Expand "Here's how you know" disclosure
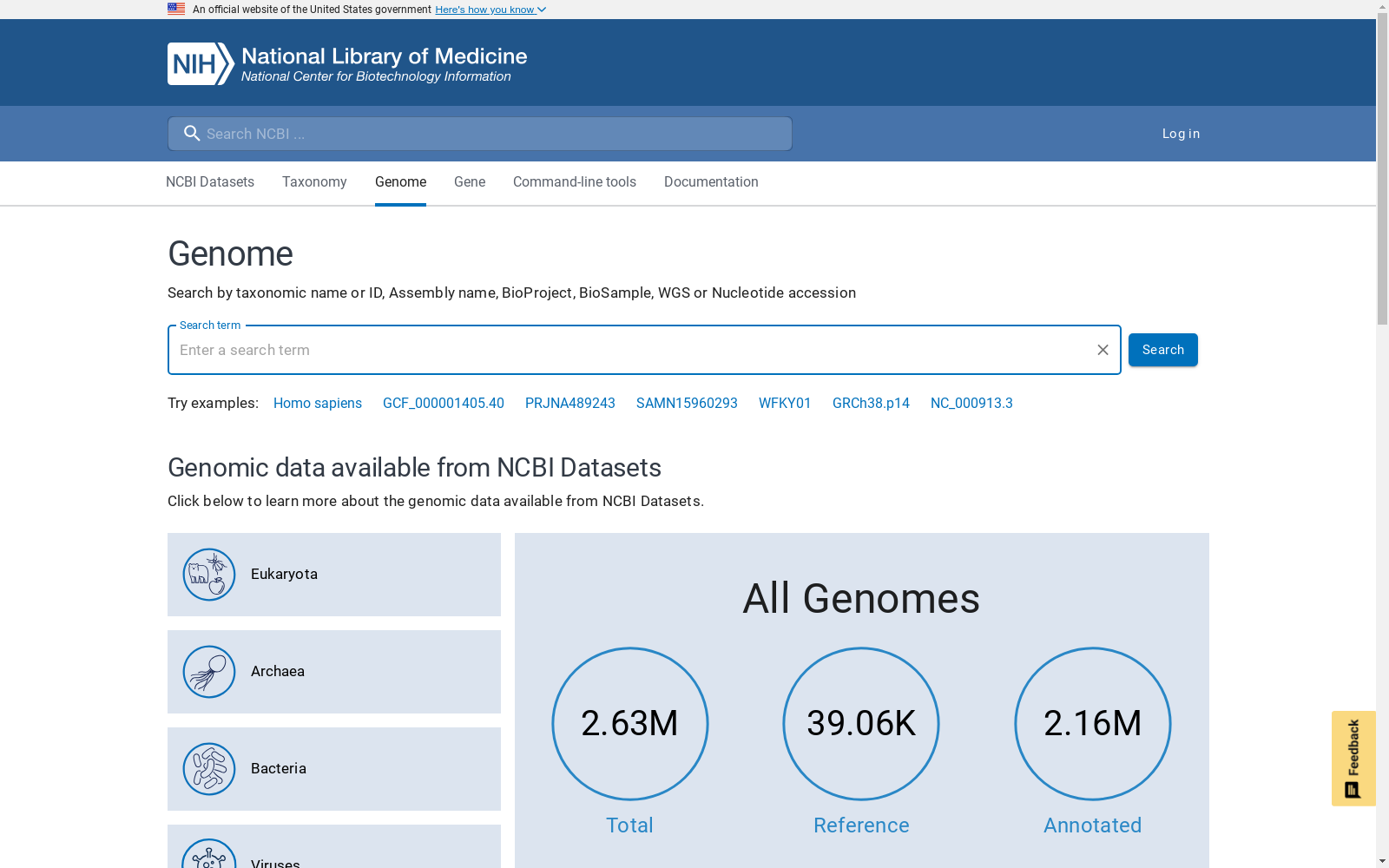This screenshot has height=868, width=1389. point(490,10)
